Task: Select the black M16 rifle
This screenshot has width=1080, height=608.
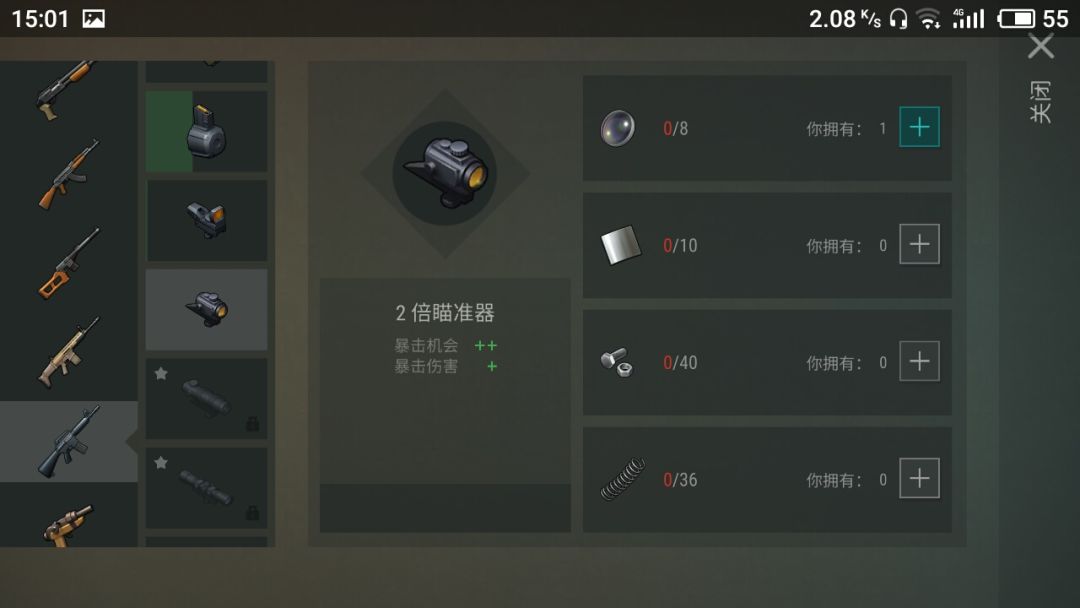Action: (x=68, y=441)
